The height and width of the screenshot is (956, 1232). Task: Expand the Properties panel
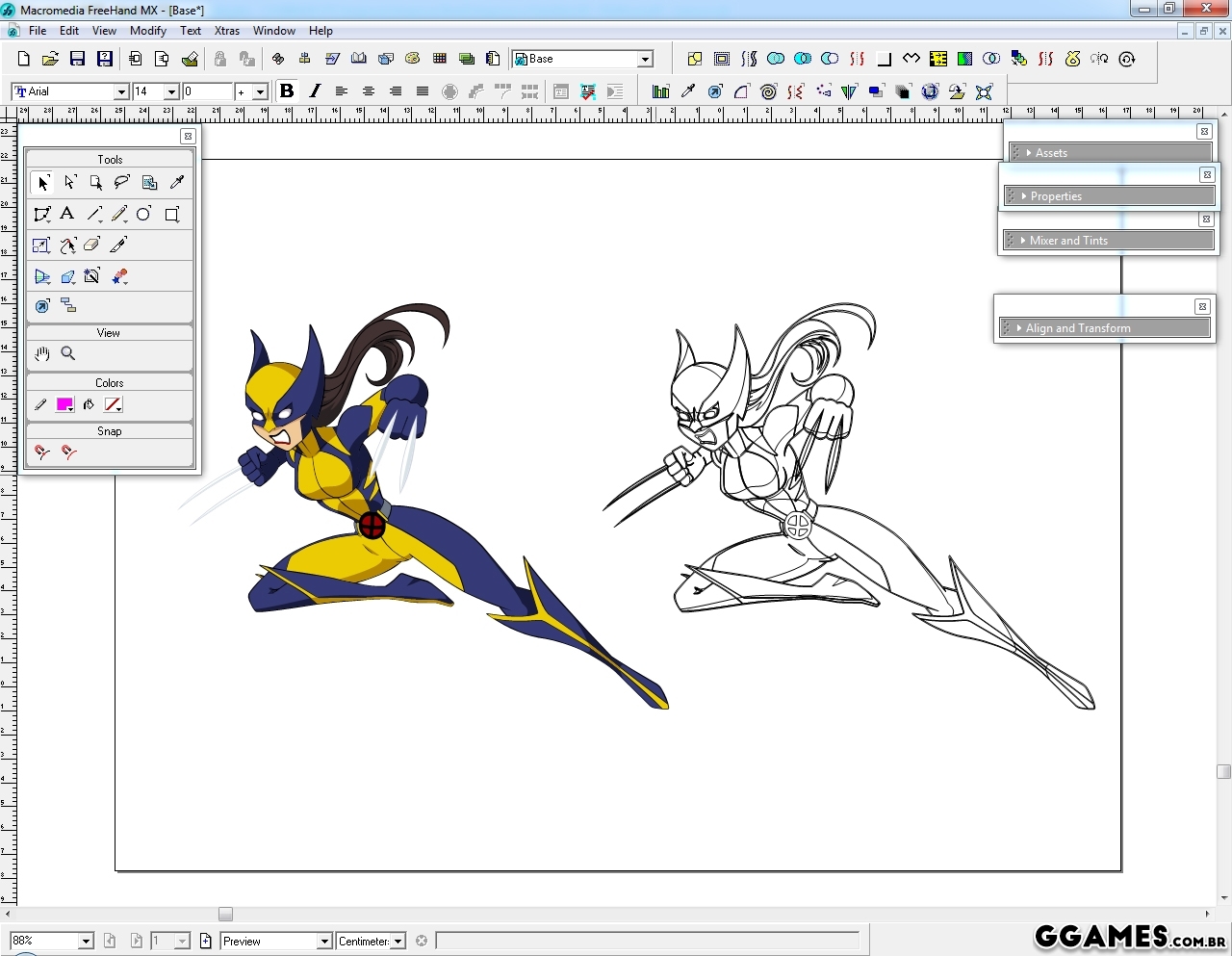1056,196
